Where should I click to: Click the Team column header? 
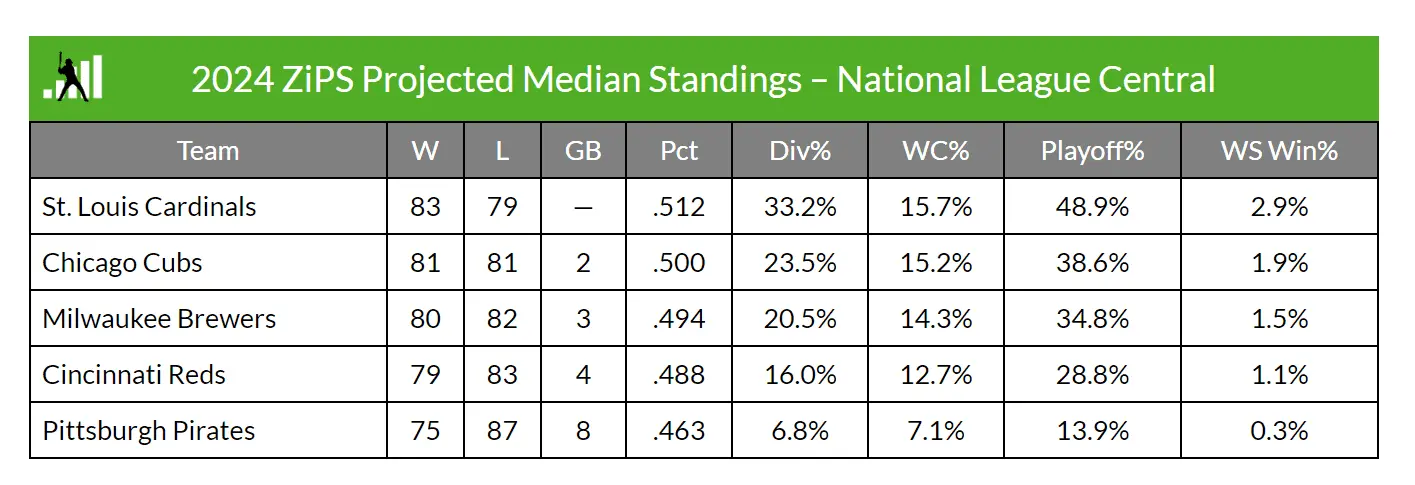click(x=208, y=150)
